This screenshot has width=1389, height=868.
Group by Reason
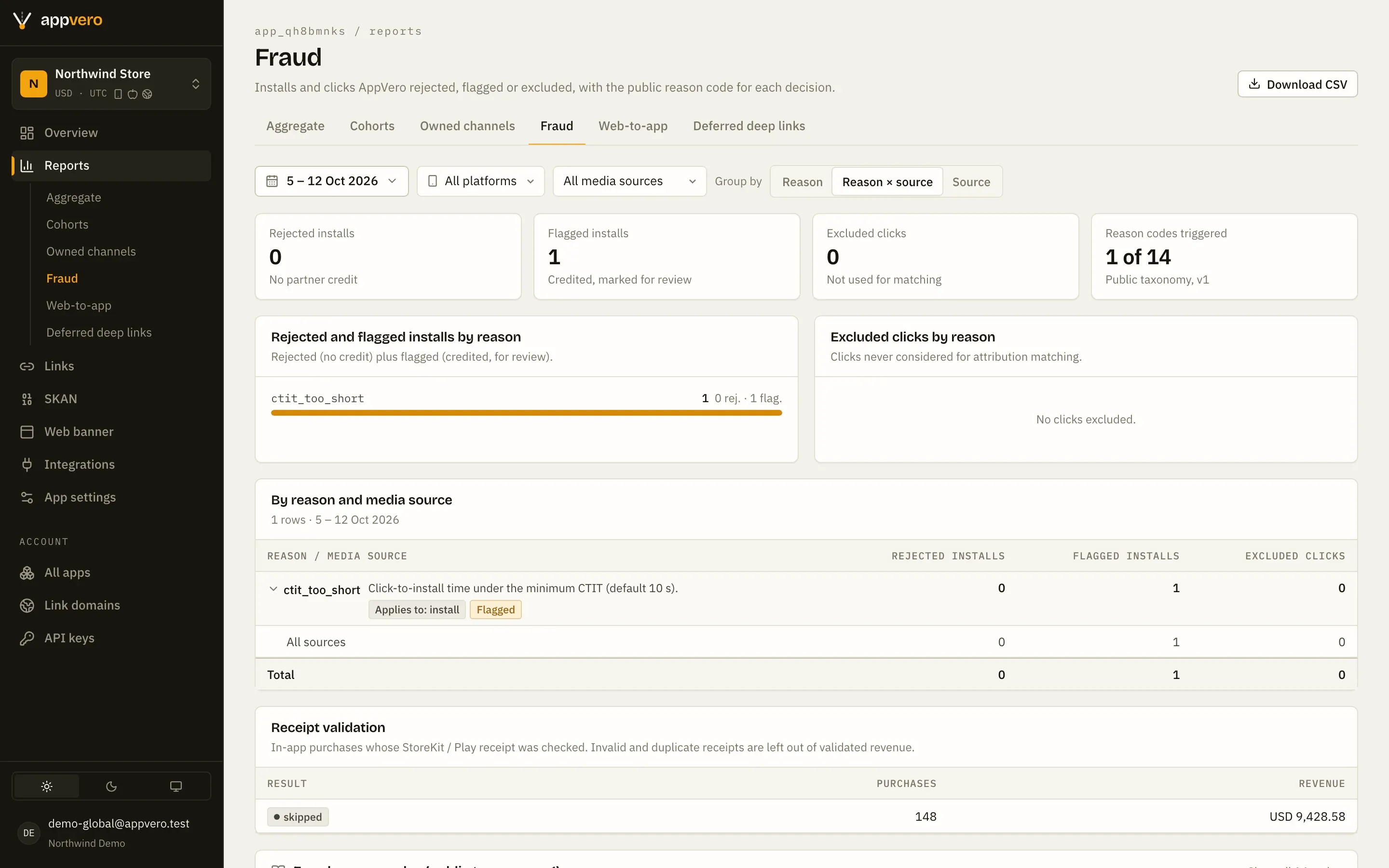tap(802, 181)
